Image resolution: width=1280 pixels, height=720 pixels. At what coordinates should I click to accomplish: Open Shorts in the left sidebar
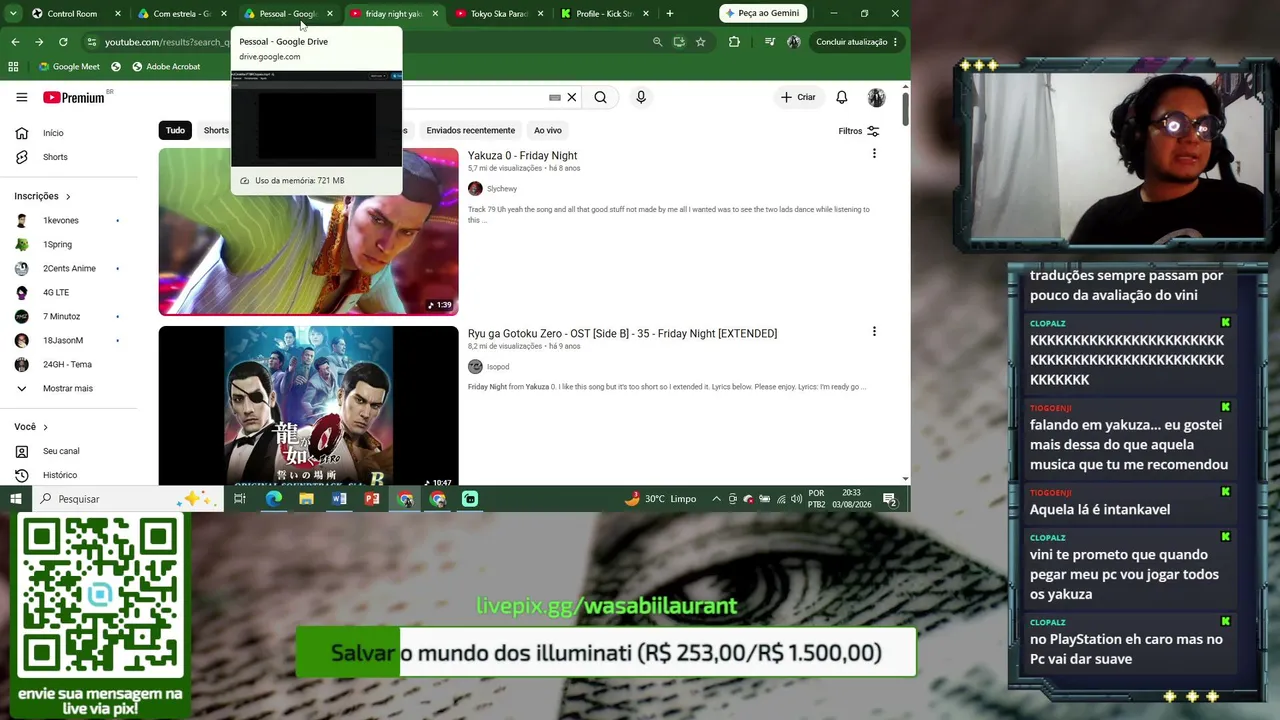tap(55, 157)
